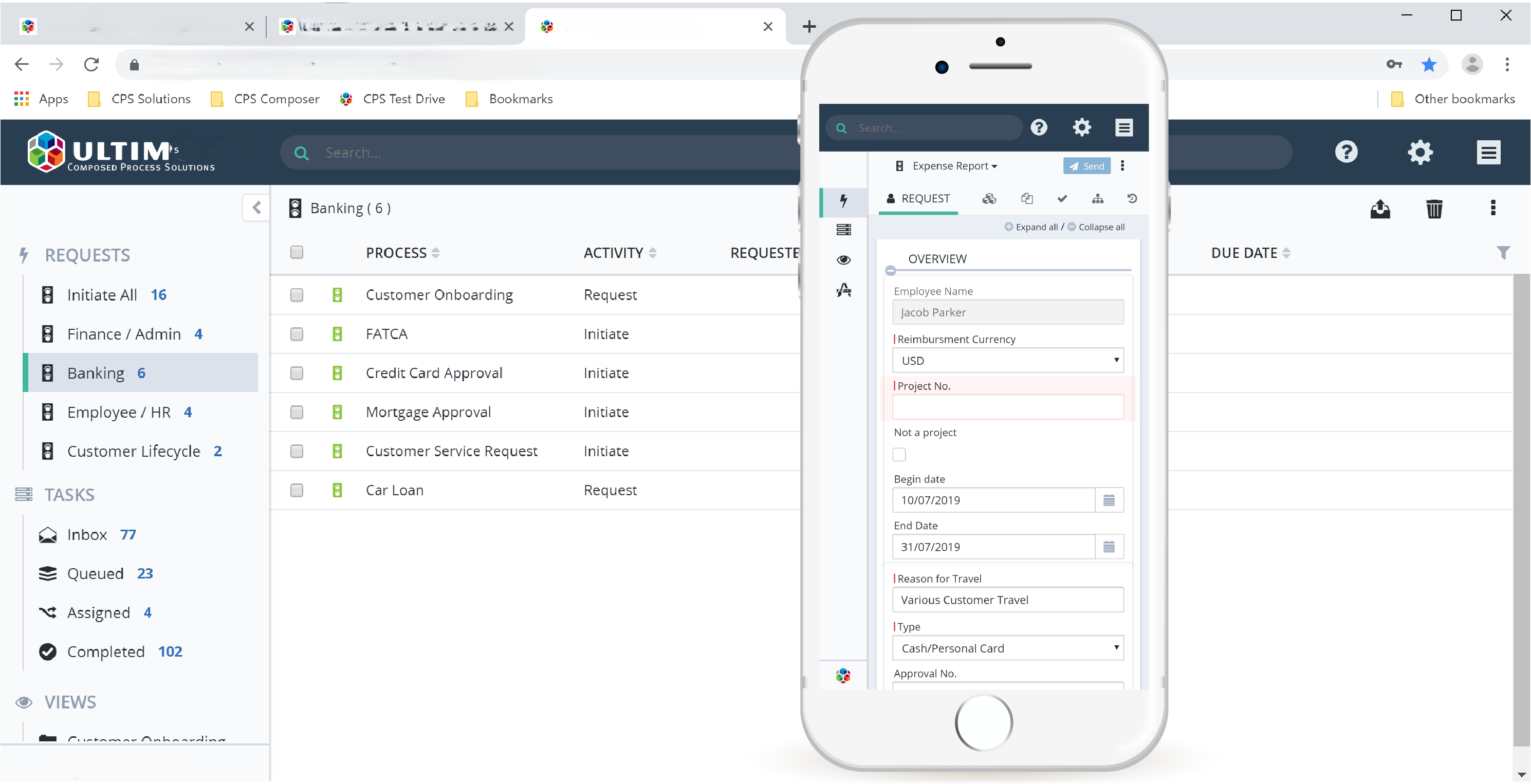Click the eye views icon in phone sidebar
This screenshot has width=1531, height=784.
point(843,259)
